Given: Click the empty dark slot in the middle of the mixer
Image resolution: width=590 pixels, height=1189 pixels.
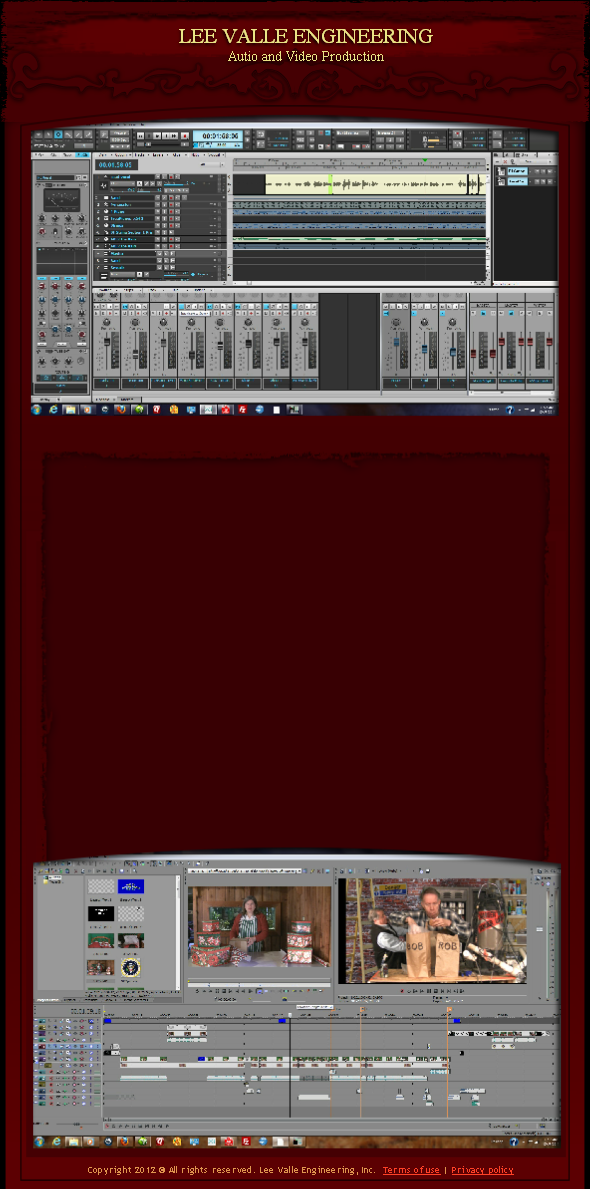Looking at the screenshot, I should 349,341.
